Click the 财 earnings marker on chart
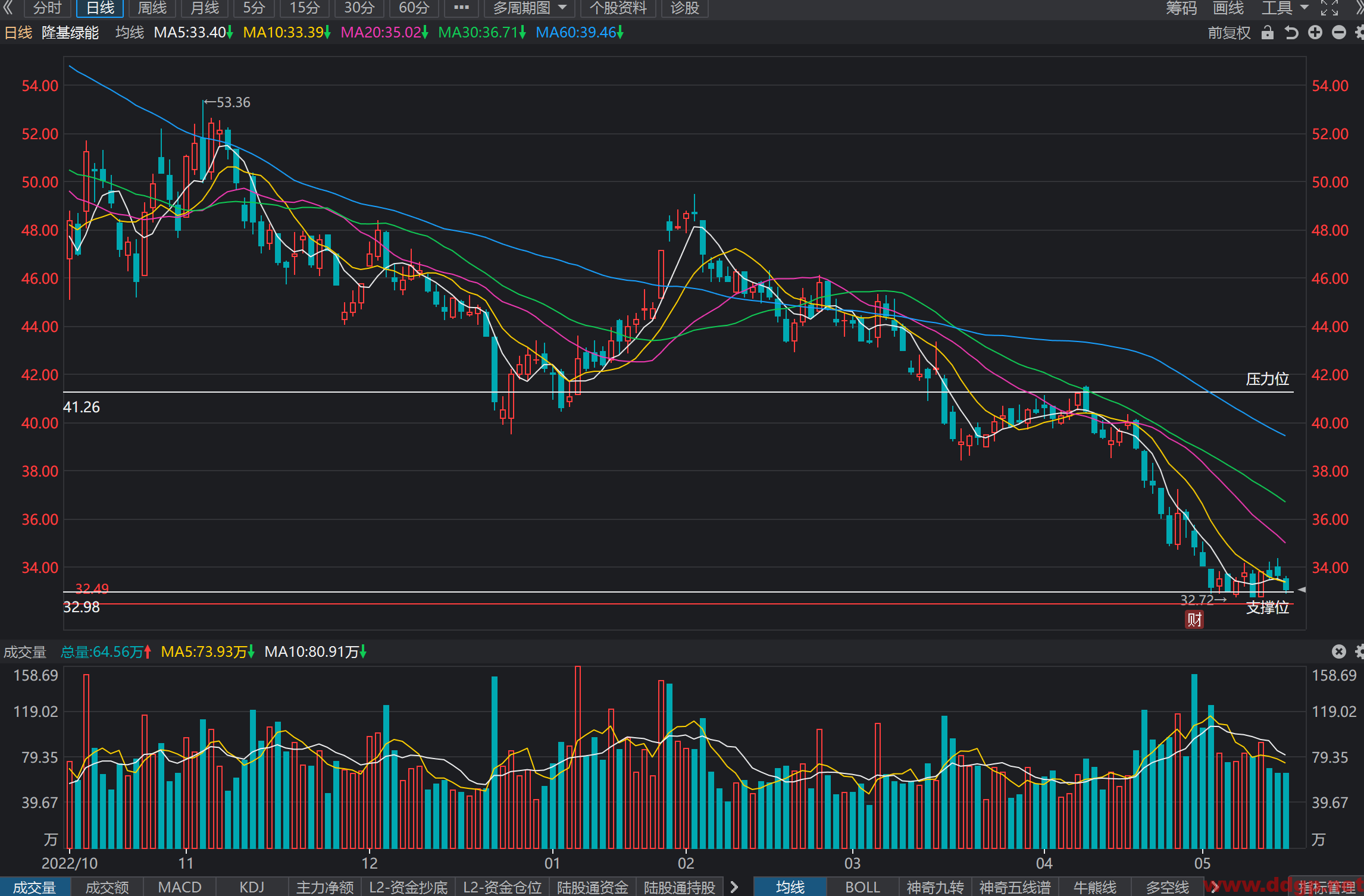Image resolution: width=1364 pixels, height=896 pixels. [x=1194, y=619]
